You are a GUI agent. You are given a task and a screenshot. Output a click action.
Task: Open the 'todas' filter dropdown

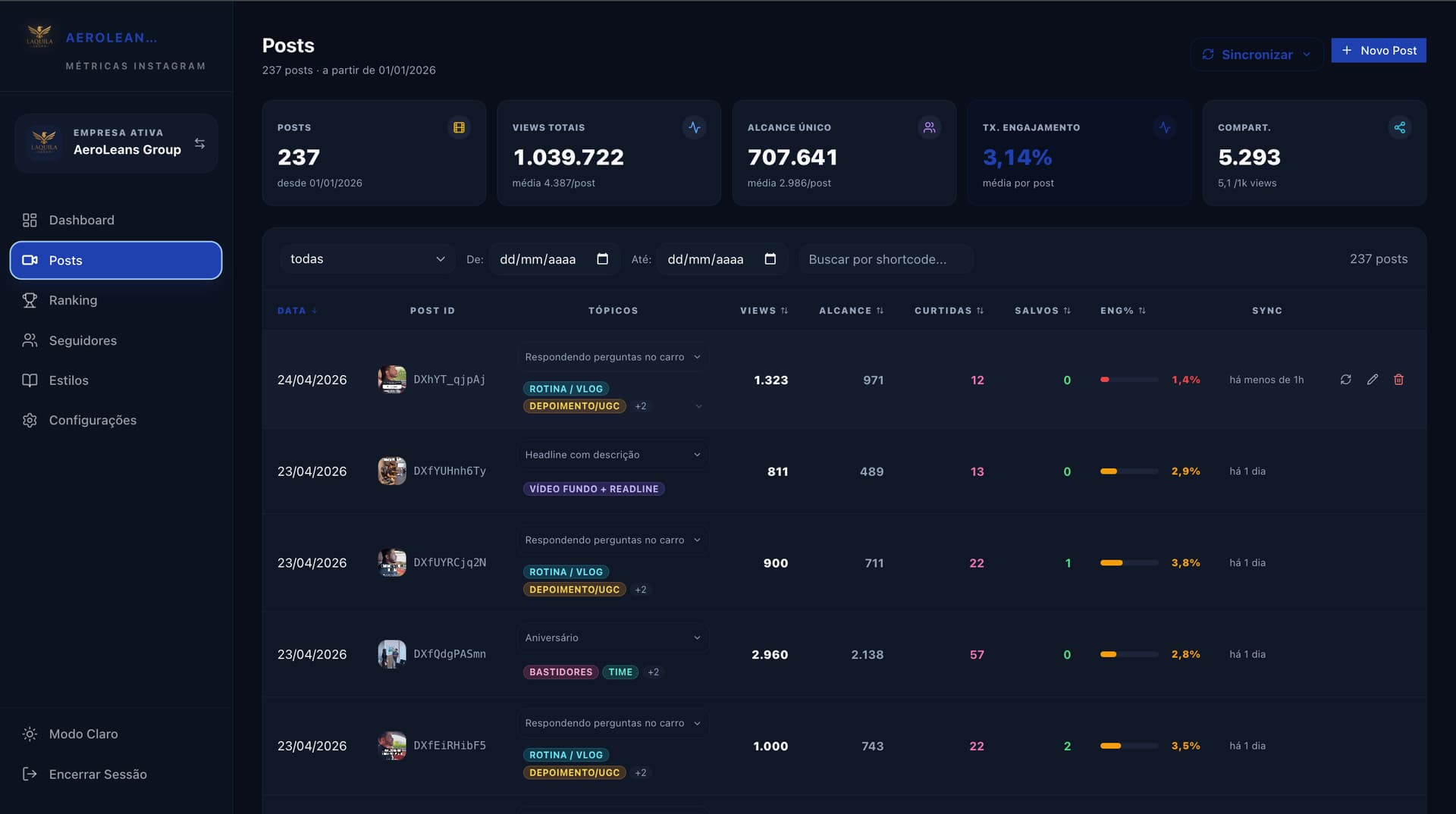click(x=367, y=259)
